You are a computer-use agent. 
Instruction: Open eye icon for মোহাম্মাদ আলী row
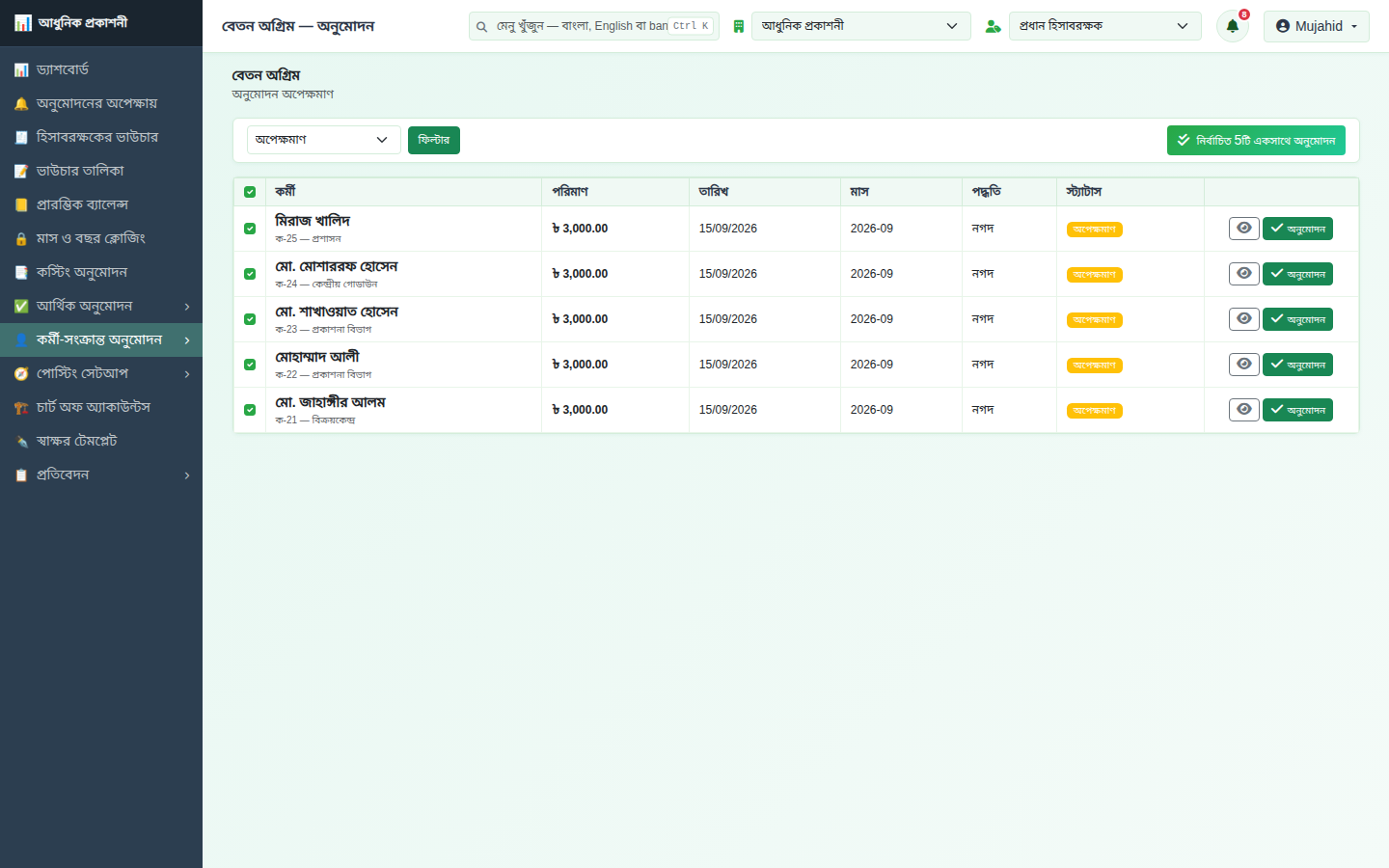[1244, 365]
